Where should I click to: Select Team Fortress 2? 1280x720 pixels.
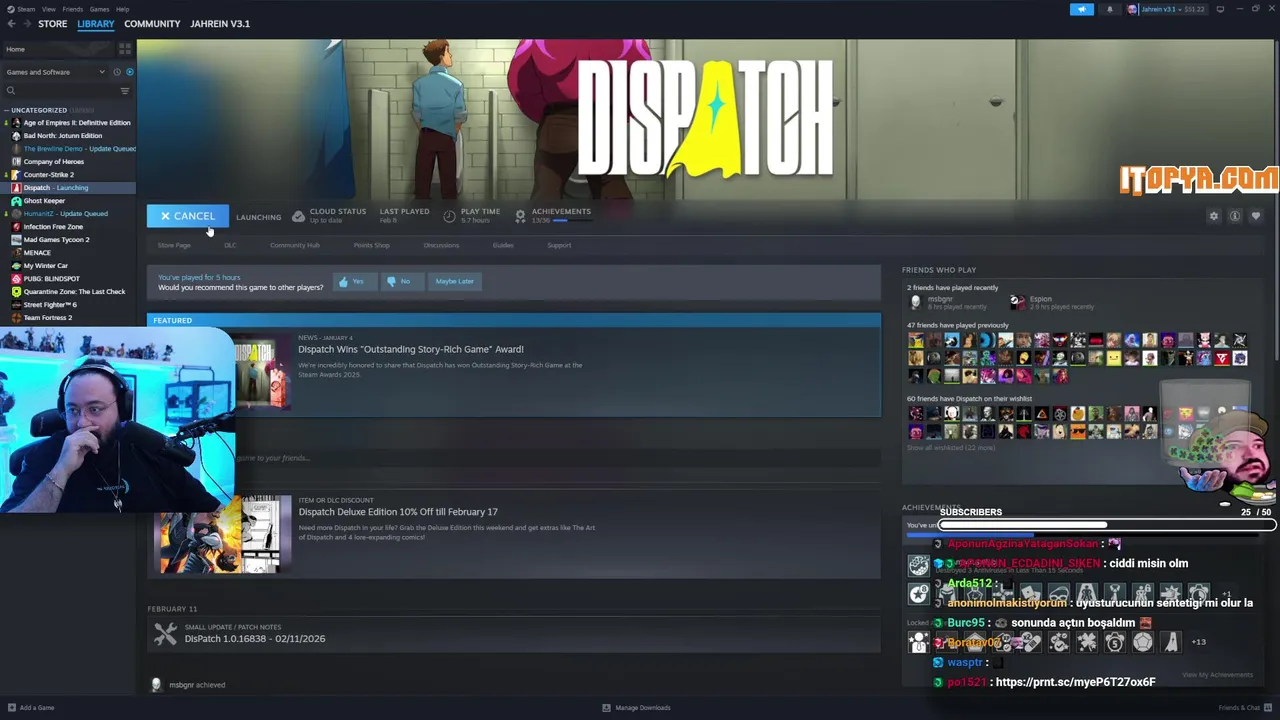click(x=68, y=318)
